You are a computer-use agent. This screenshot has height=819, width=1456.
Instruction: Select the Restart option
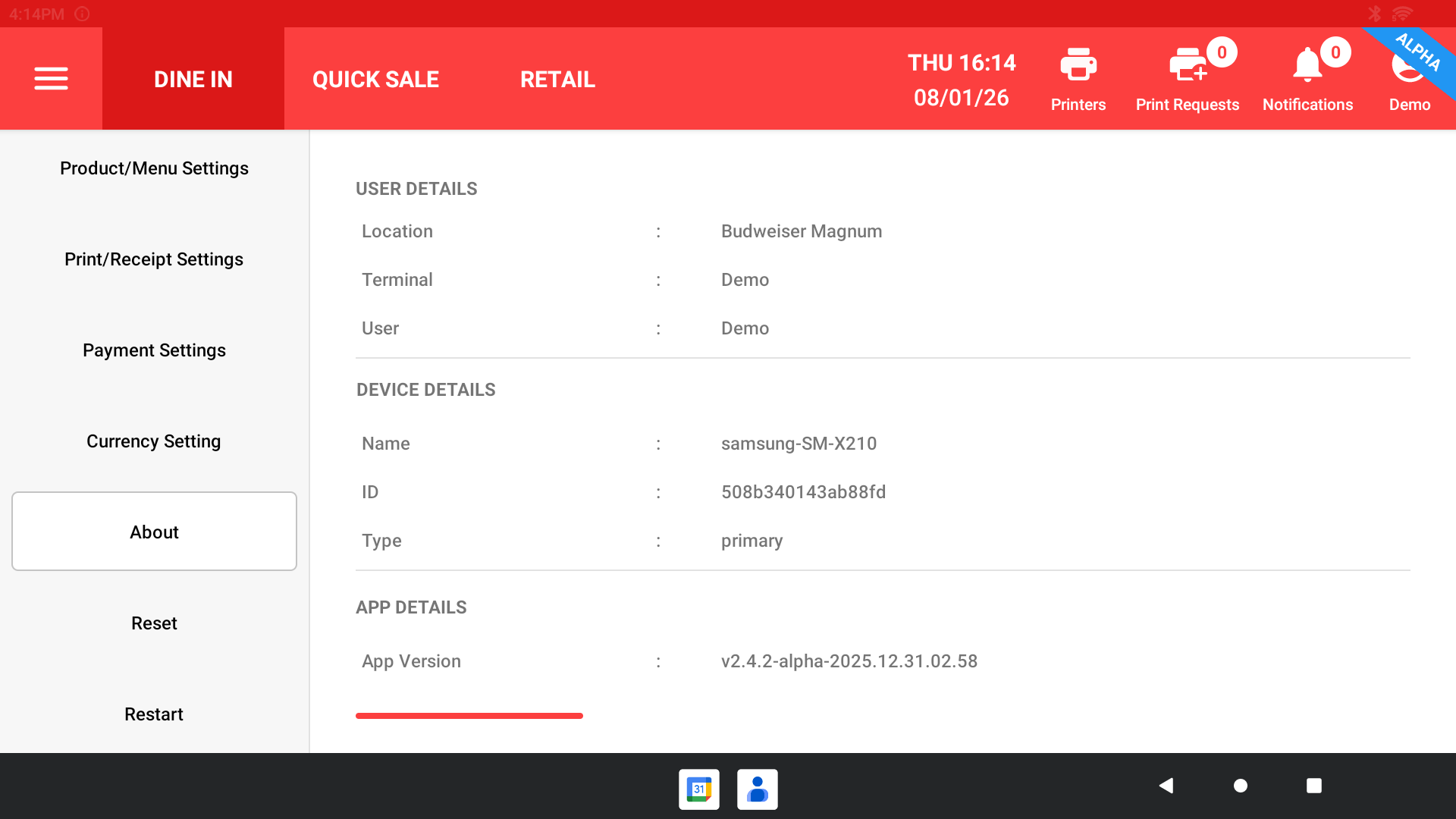pos(154,714)
